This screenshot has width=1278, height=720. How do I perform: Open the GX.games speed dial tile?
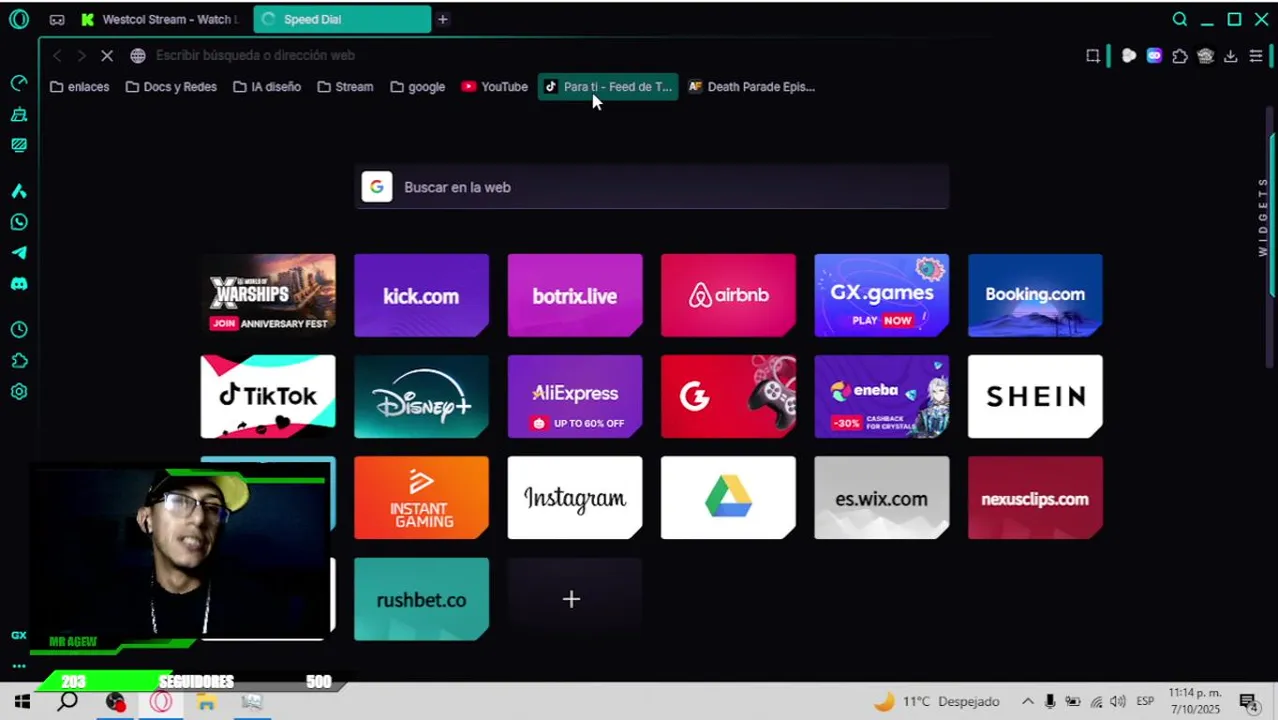881,295
